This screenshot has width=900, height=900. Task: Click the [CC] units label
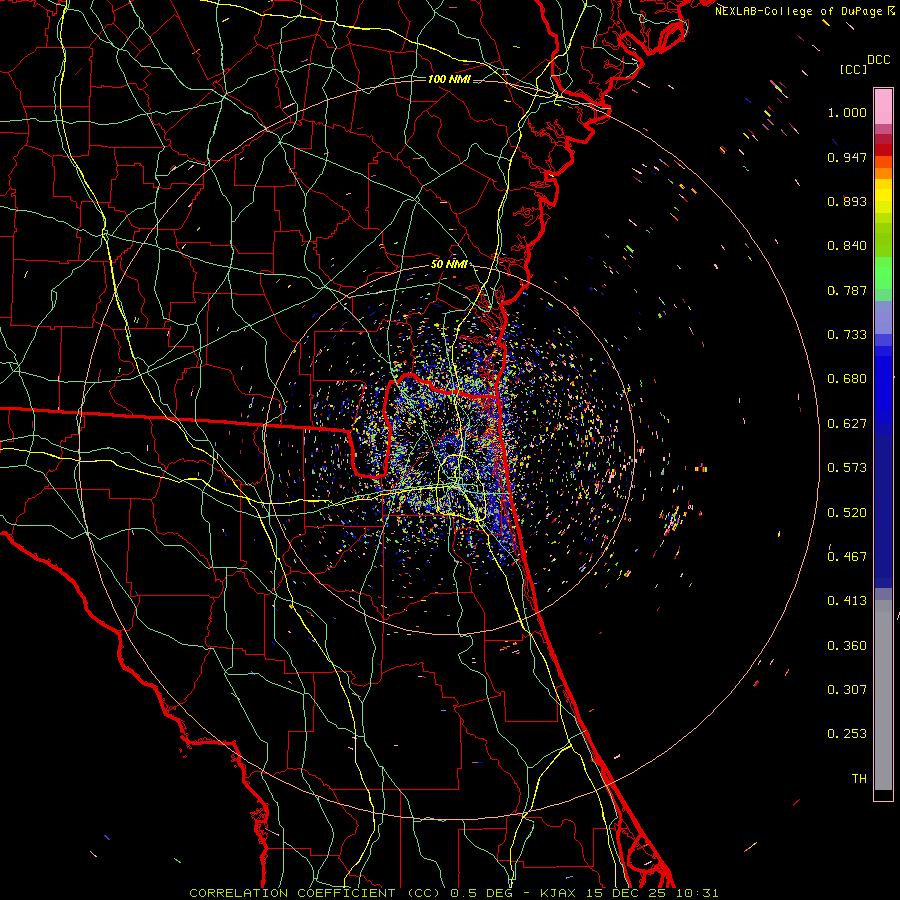pos(854,69)
